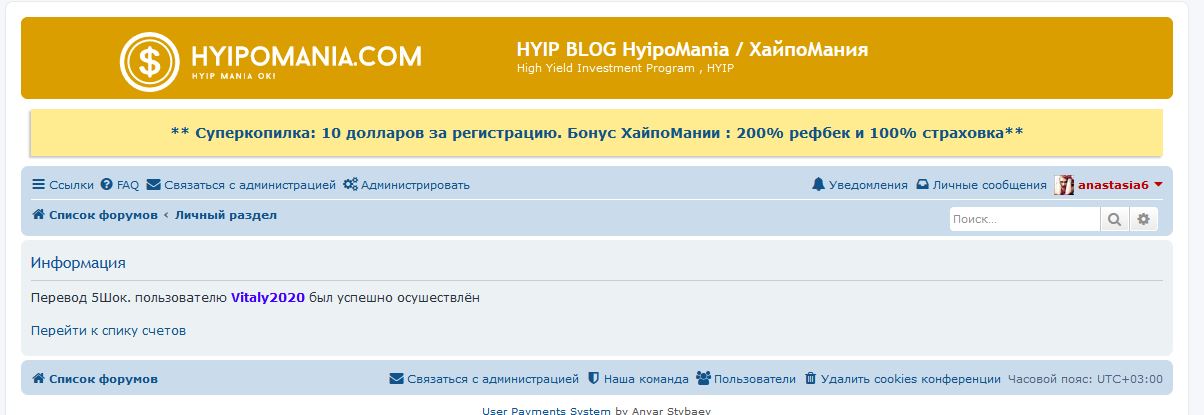Focus the Поиск search field
This screenshot has height=415, width=1204.
(1024, 219)
